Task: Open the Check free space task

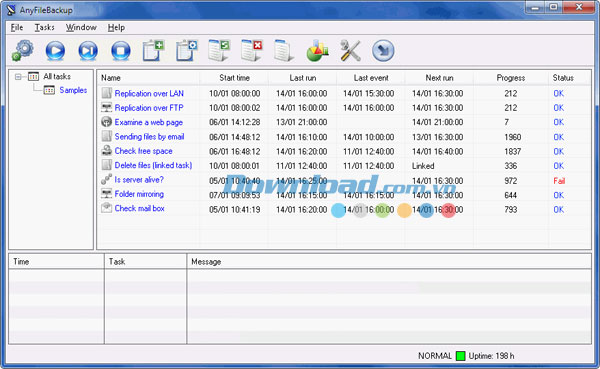Action: click(143, 151)
